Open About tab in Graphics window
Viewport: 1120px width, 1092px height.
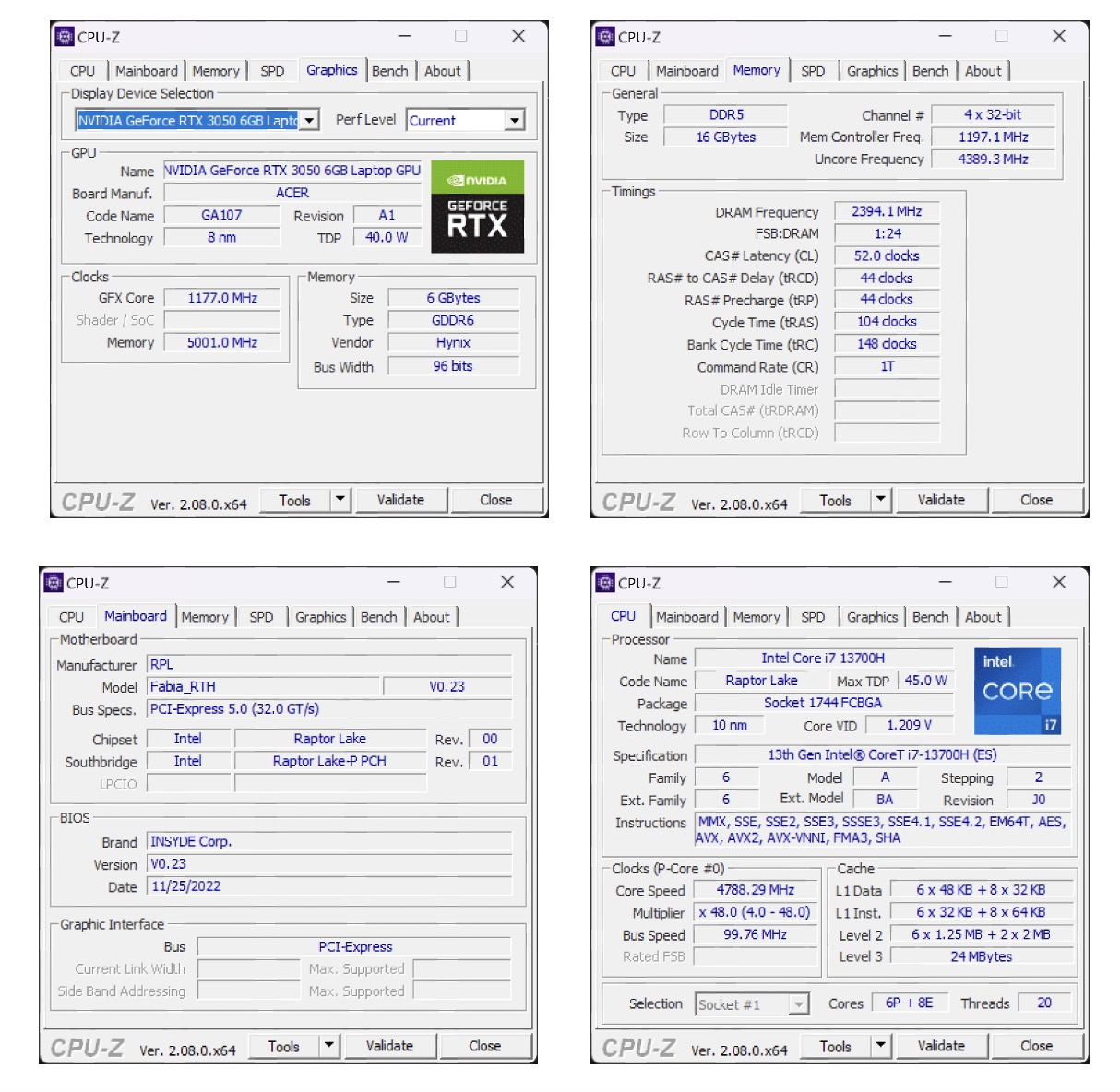click(x=443, y=71)
